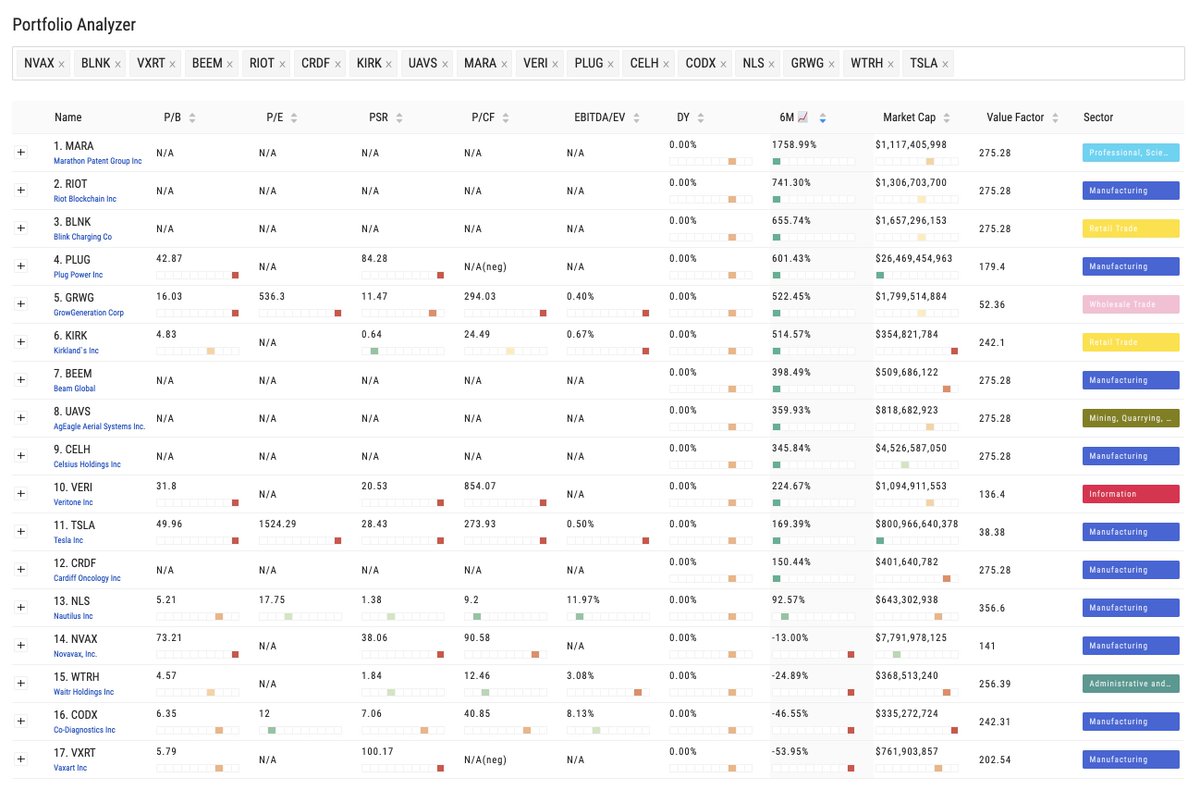Expand the NVAX row details
The width and height of the screenshot is (1200, 790).
tap(21, 645)
